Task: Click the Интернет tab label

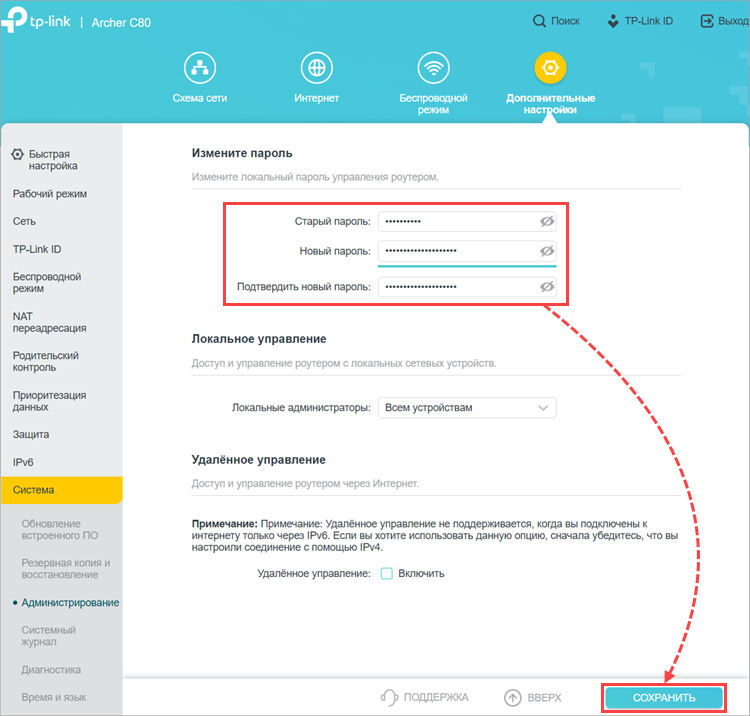Action: [317, 98]
